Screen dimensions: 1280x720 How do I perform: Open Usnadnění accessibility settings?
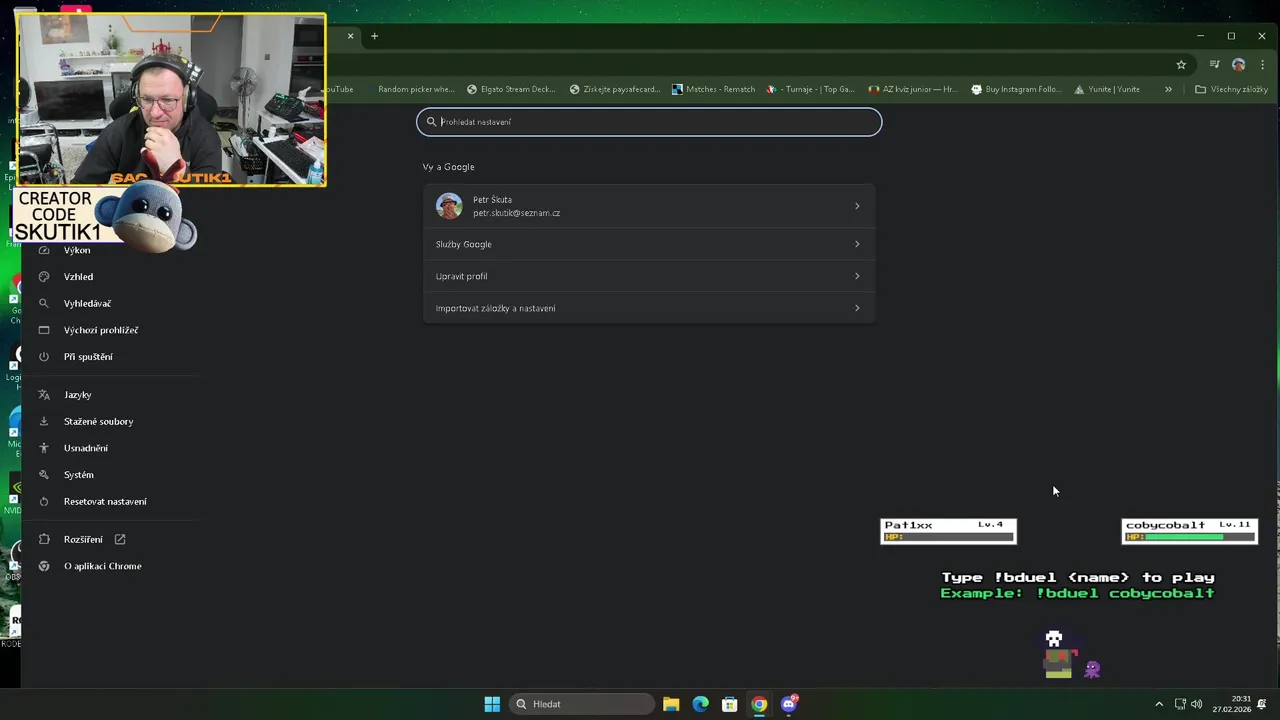click(85, 448)
